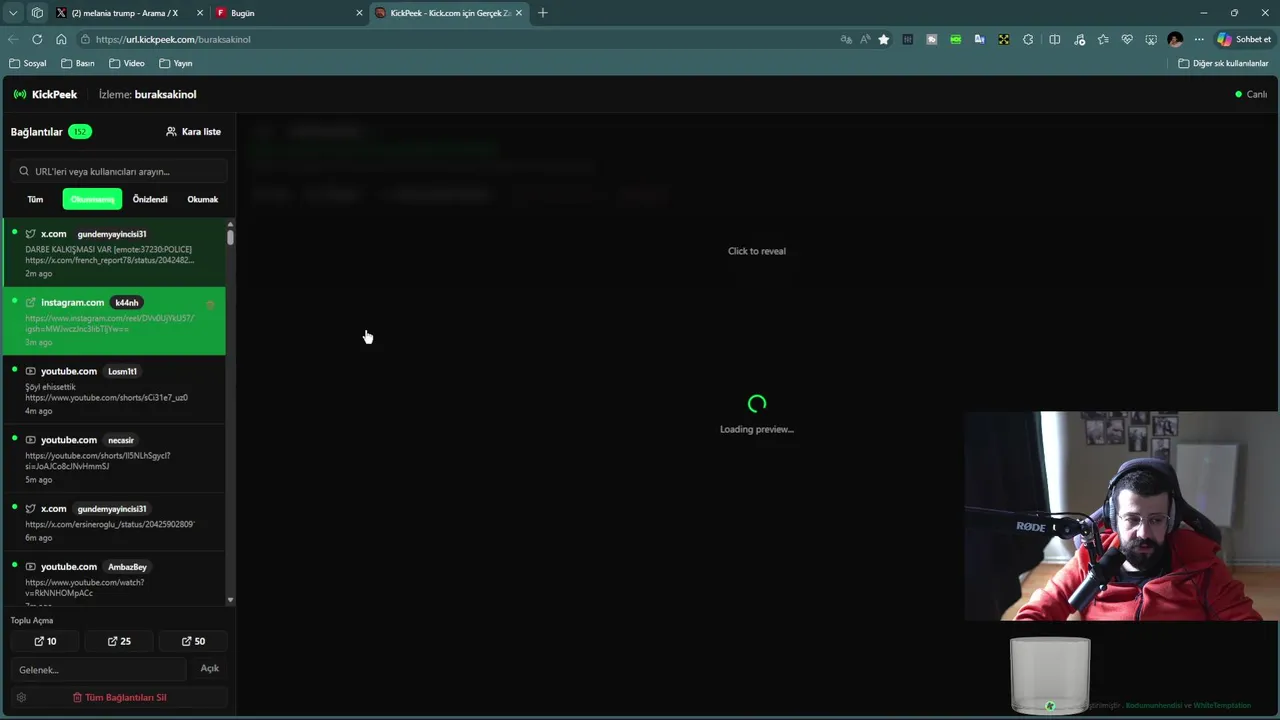
Task: Click the Twitter icon on ersineroglu status entry
Action: click(x=31, y=509)
